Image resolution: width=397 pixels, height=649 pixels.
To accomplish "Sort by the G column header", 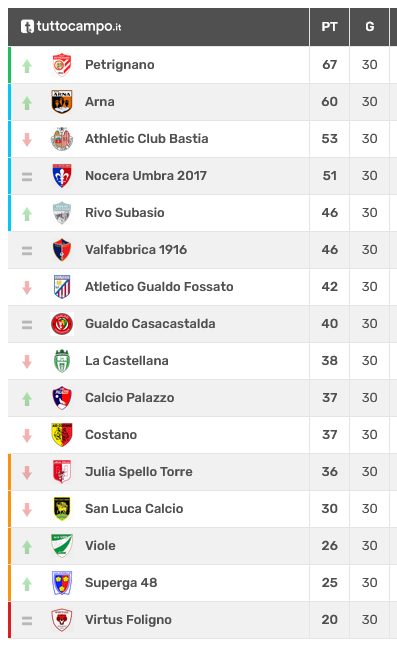I will (370, 27).
